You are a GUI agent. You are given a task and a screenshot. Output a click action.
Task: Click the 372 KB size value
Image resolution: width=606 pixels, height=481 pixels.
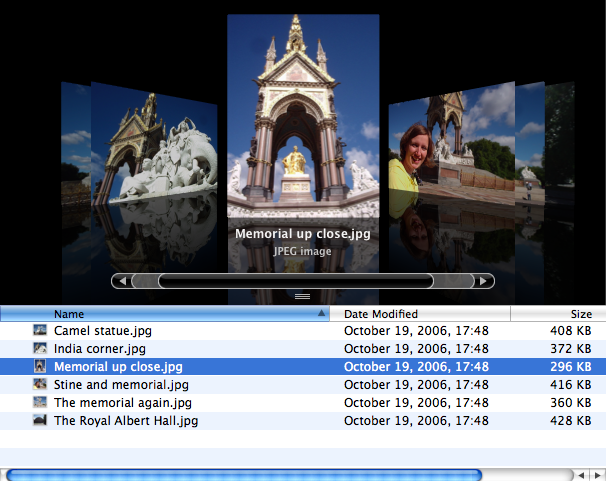[571, 348]
